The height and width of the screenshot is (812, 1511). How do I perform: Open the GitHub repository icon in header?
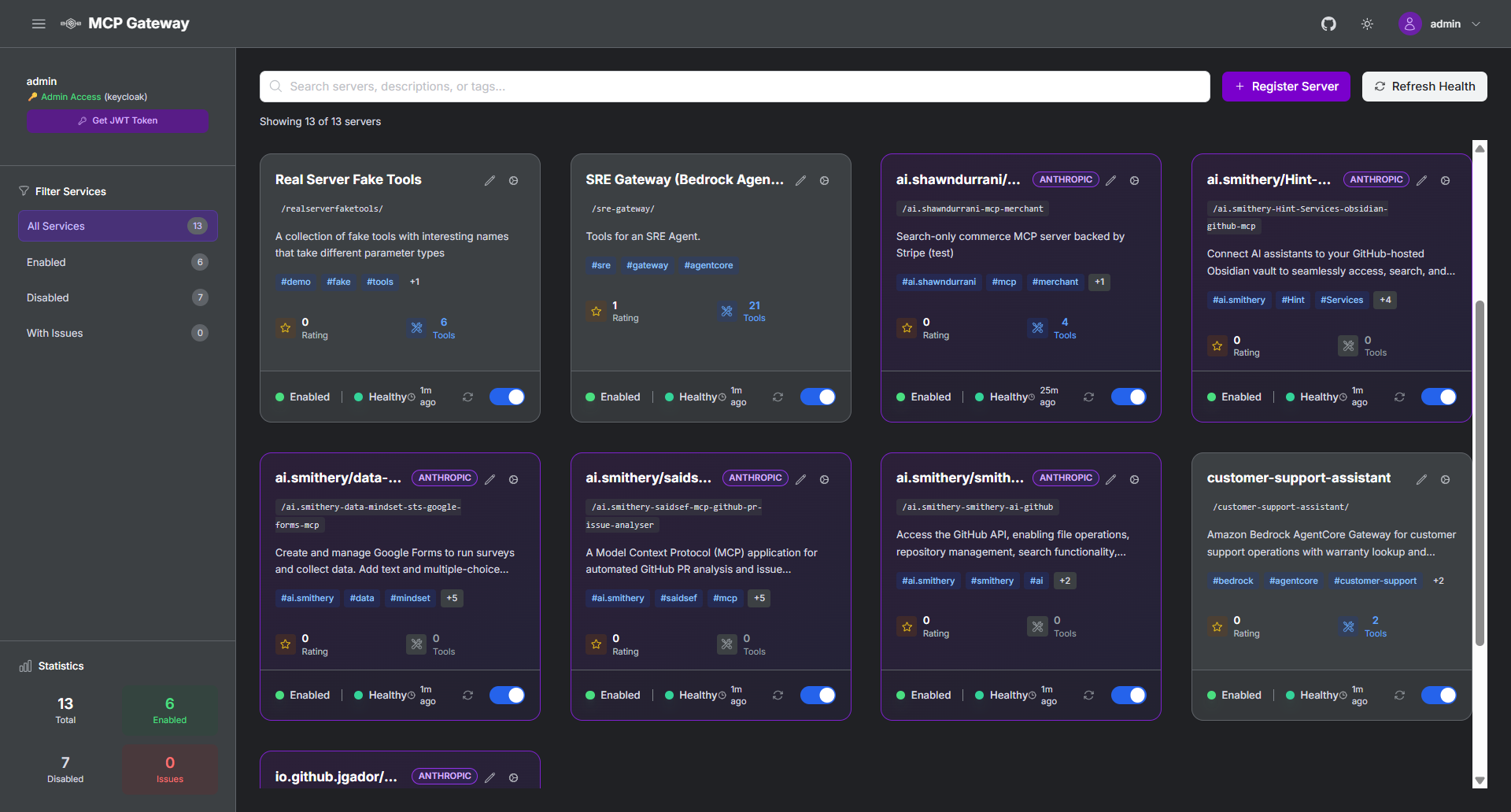(x=1328, y=24)
